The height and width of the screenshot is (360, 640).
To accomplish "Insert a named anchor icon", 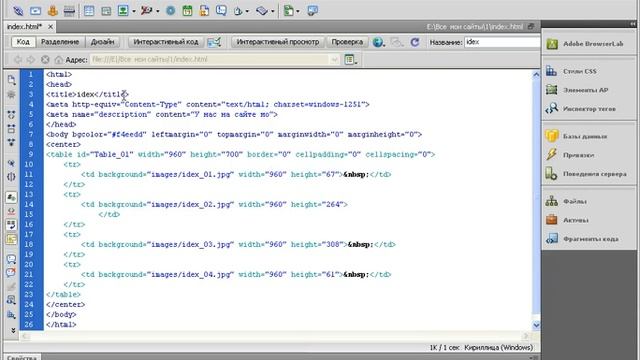I will pyautogui.click(x=53, y=11).
